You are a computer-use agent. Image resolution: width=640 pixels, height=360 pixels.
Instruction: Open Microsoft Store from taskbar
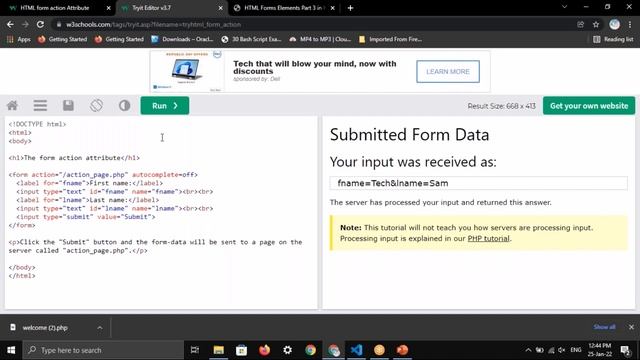(x=242, y=350)
